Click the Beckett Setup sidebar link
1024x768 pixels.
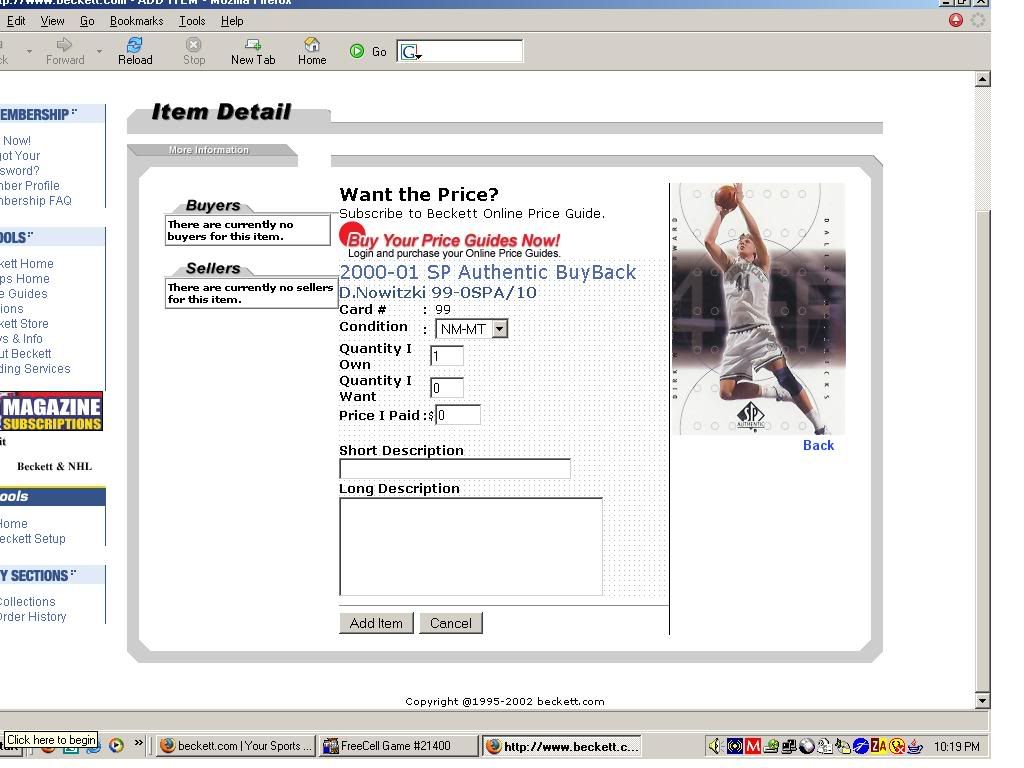click(x=33, y=539)
